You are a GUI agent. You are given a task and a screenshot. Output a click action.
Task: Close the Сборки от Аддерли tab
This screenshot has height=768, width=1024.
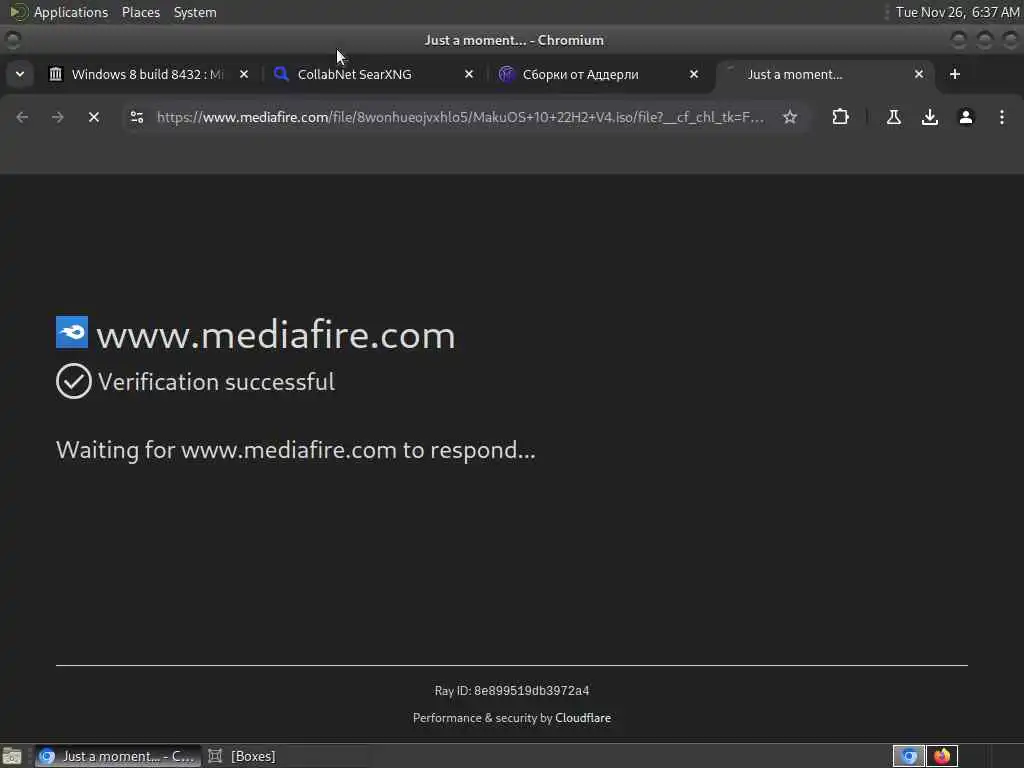(x=694, y=74)
